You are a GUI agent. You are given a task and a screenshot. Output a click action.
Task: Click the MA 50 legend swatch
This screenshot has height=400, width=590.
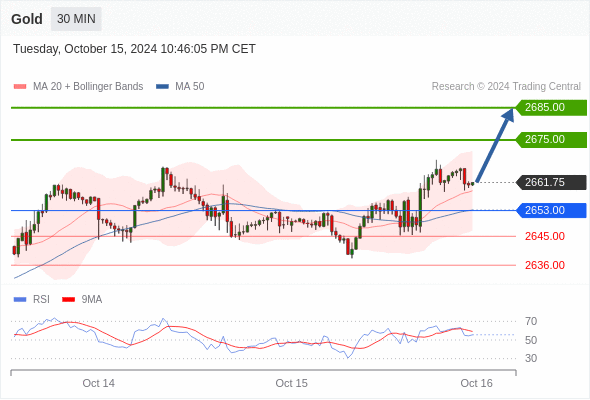coord(162,87)
